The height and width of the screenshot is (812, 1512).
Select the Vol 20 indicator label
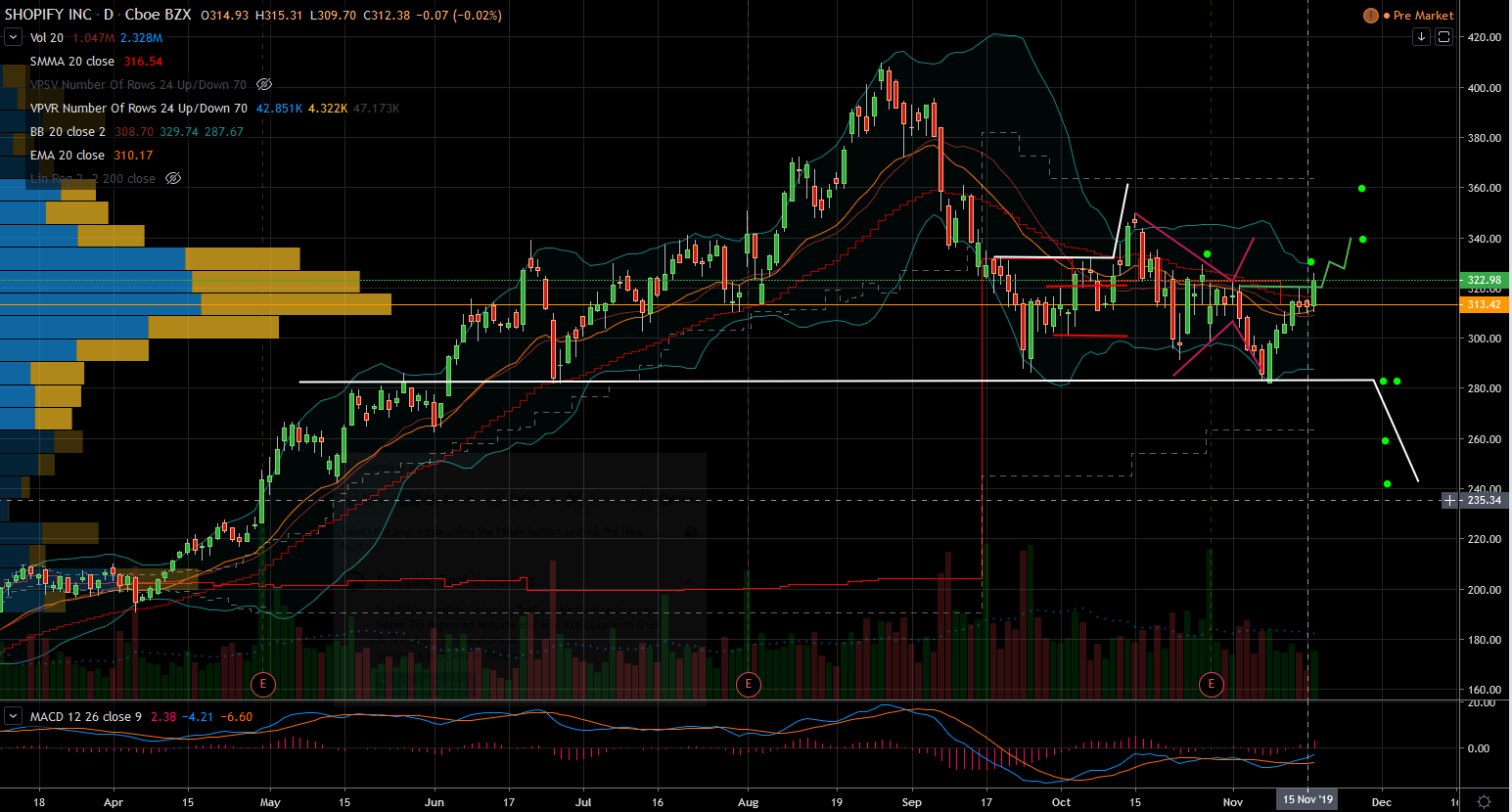[x=47, y=38]
